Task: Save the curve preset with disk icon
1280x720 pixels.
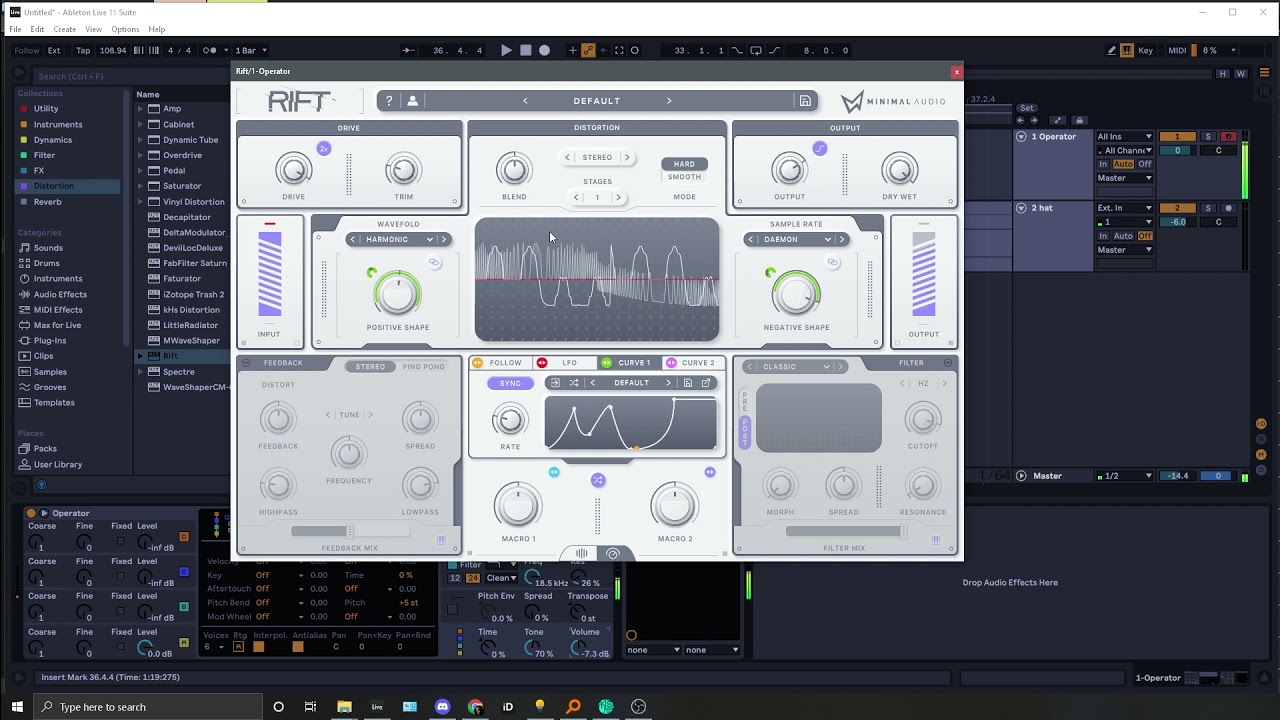Action: coord(688,383)
